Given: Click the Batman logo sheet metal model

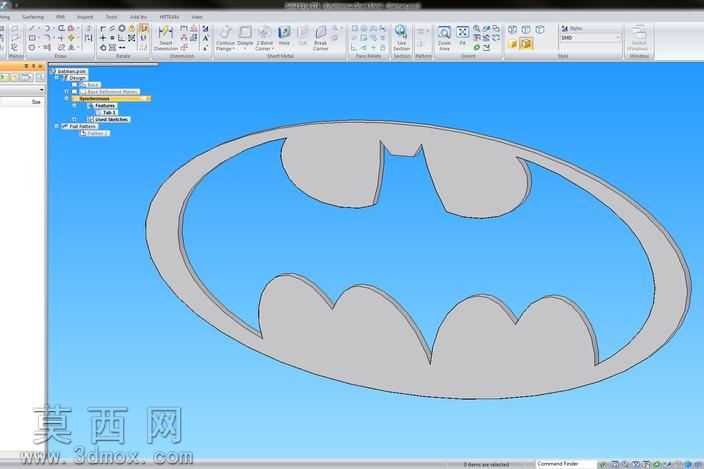Looking at the screenshot, I should (x=418, y=260).
